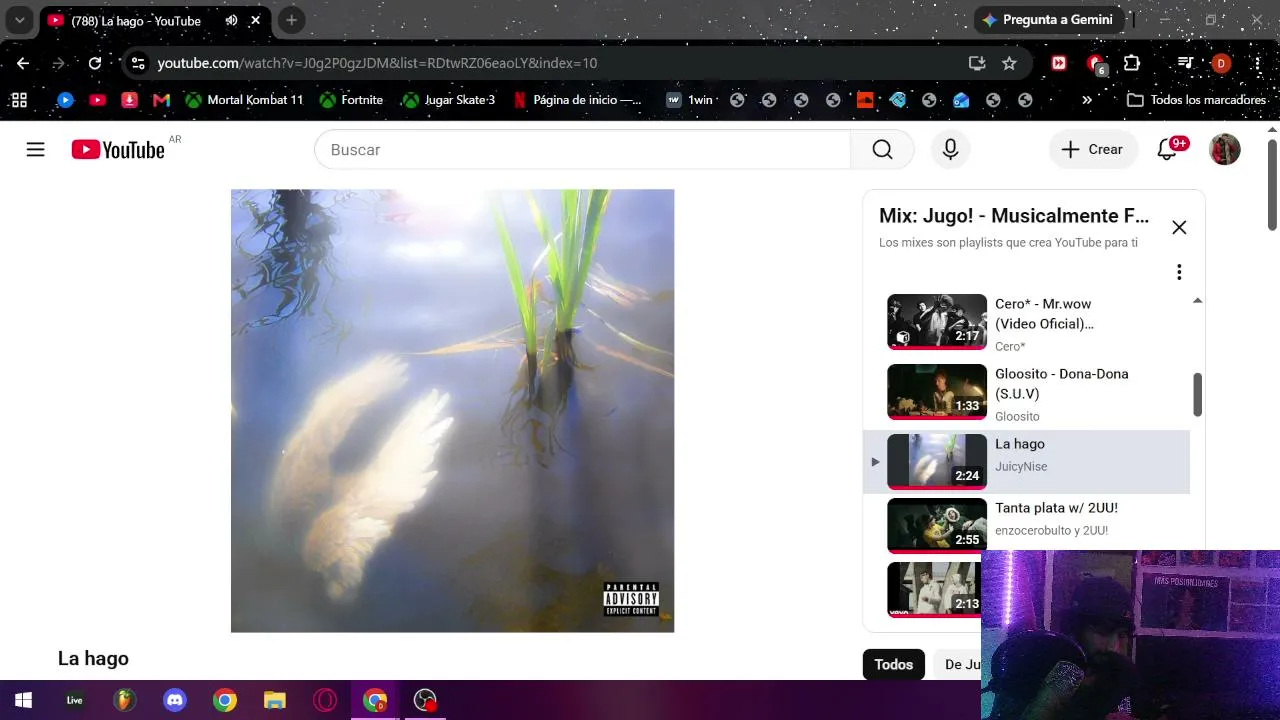The width and height of the screenshot is (1280, 720).
Task: Open the Fortnite bookmark
Action: [351, 100]
